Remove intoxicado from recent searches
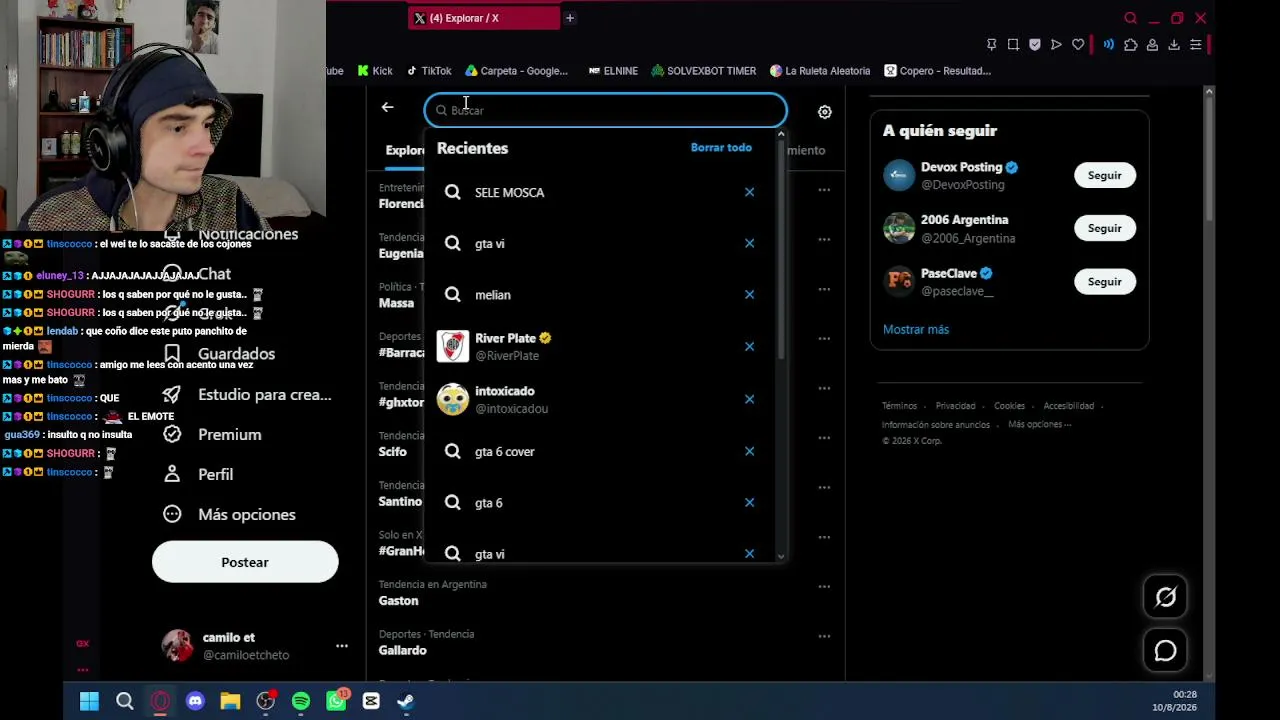Screen dimensions: 1280x720 749,398
